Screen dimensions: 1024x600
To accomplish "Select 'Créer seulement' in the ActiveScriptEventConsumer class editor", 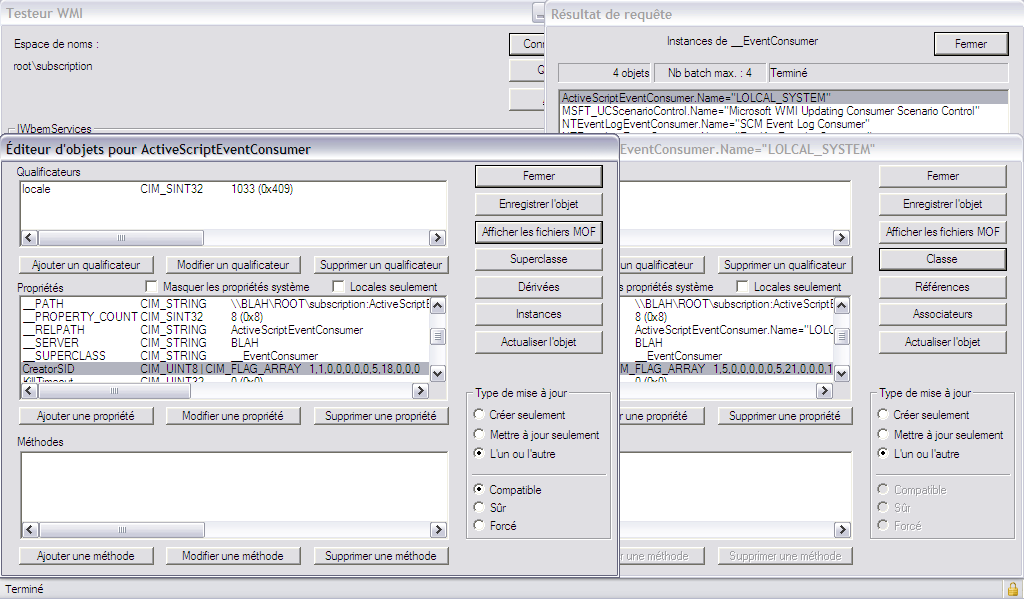I will 481,415.
